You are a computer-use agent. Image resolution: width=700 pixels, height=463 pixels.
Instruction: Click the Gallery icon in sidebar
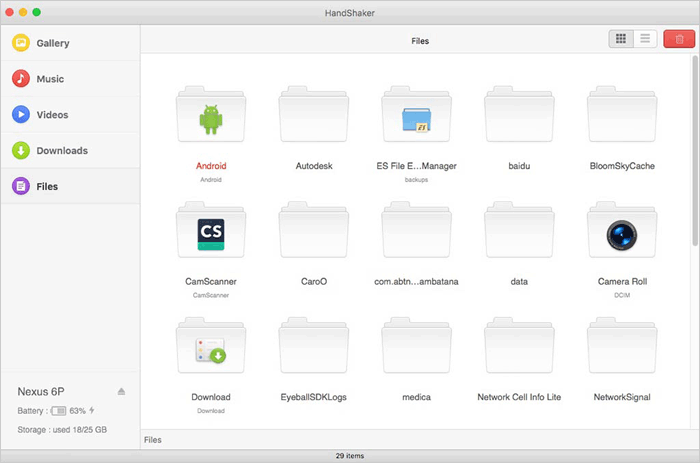(20, 43)
